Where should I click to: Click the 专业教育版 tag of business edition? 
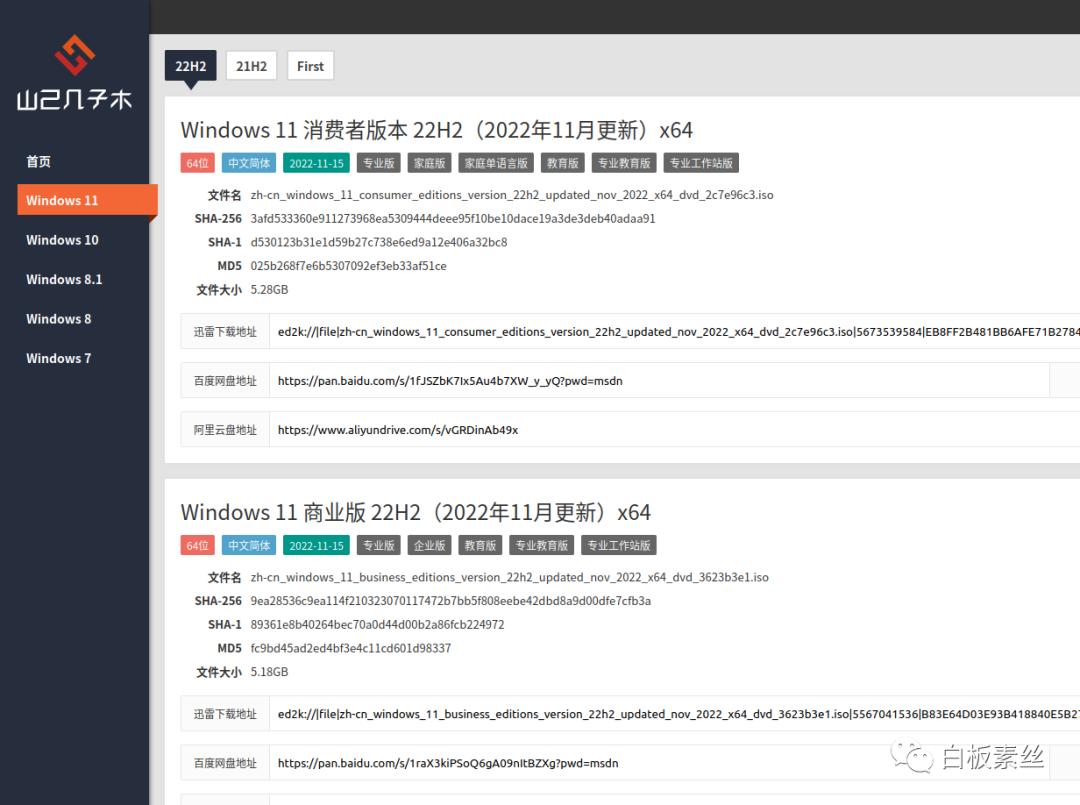point(542,545)
